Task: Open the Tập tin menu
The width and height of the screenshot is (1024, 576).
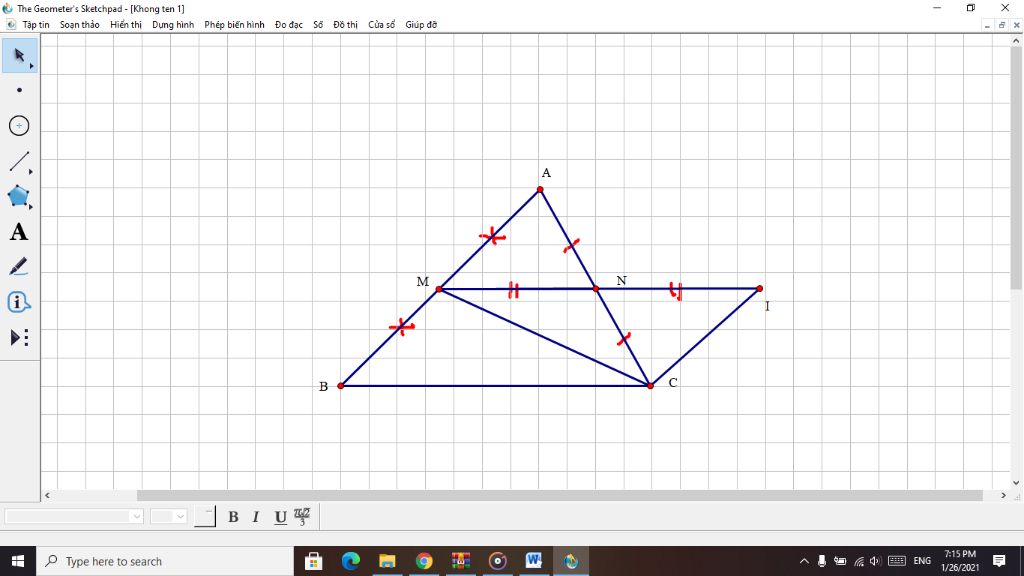Action: click(x=36, y=25)
